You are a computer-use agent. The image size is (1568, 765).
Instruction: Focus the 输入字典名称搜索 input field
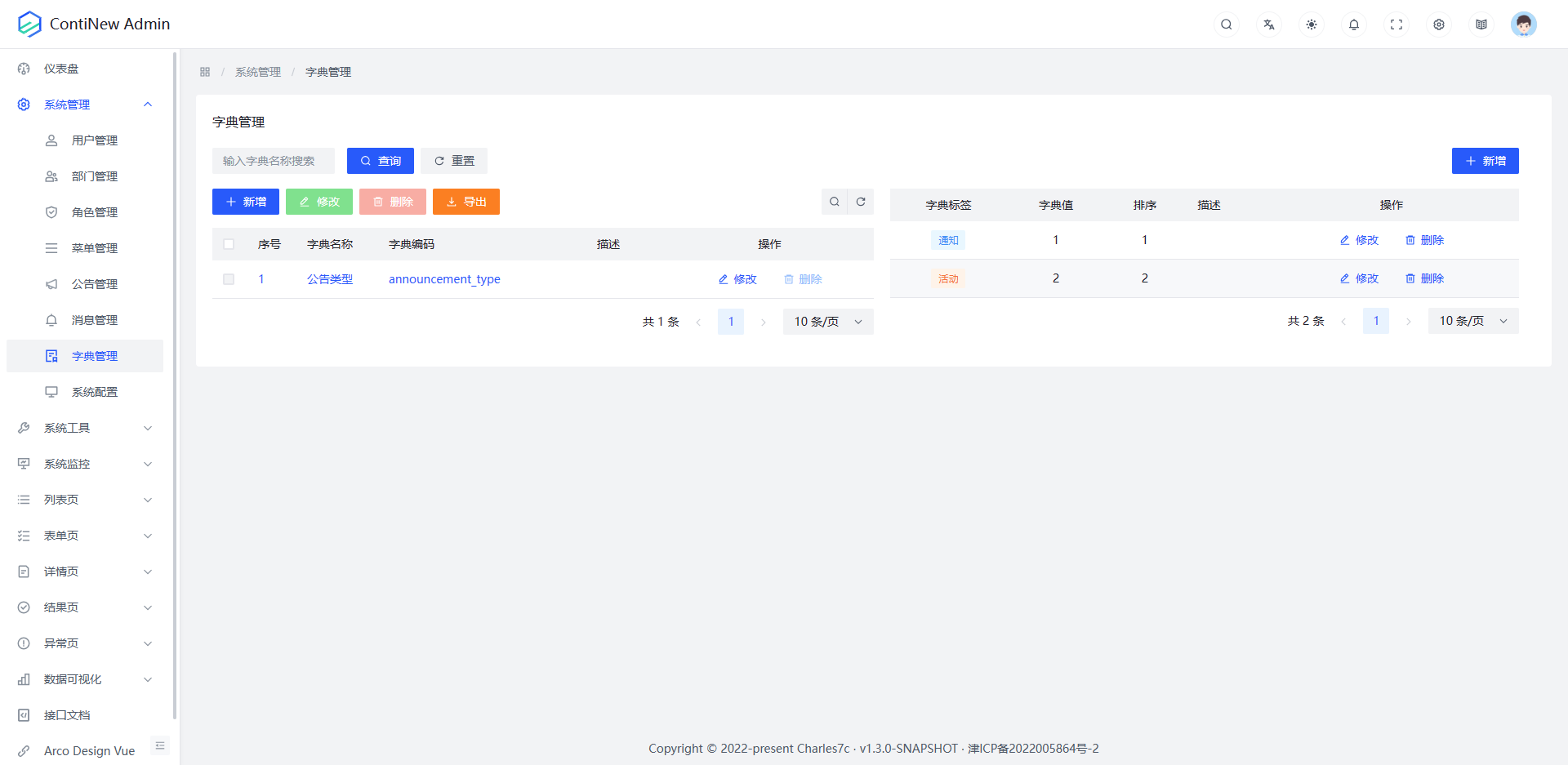(x=274, y=161)
